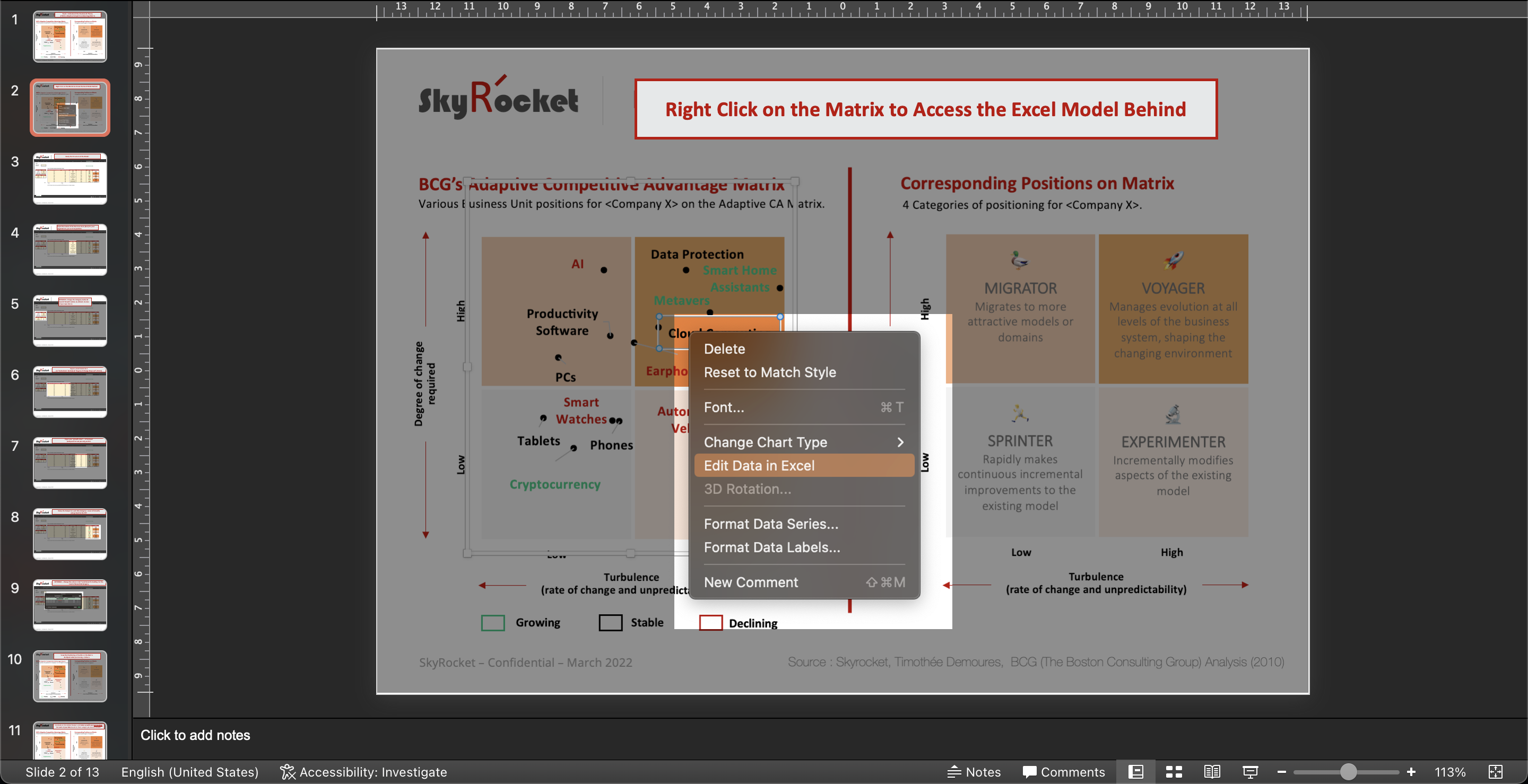The height and width of the screenshot is (784, 1528).
Task: Open the Comments pane from status bar
Action: [x=1064, y=772]
